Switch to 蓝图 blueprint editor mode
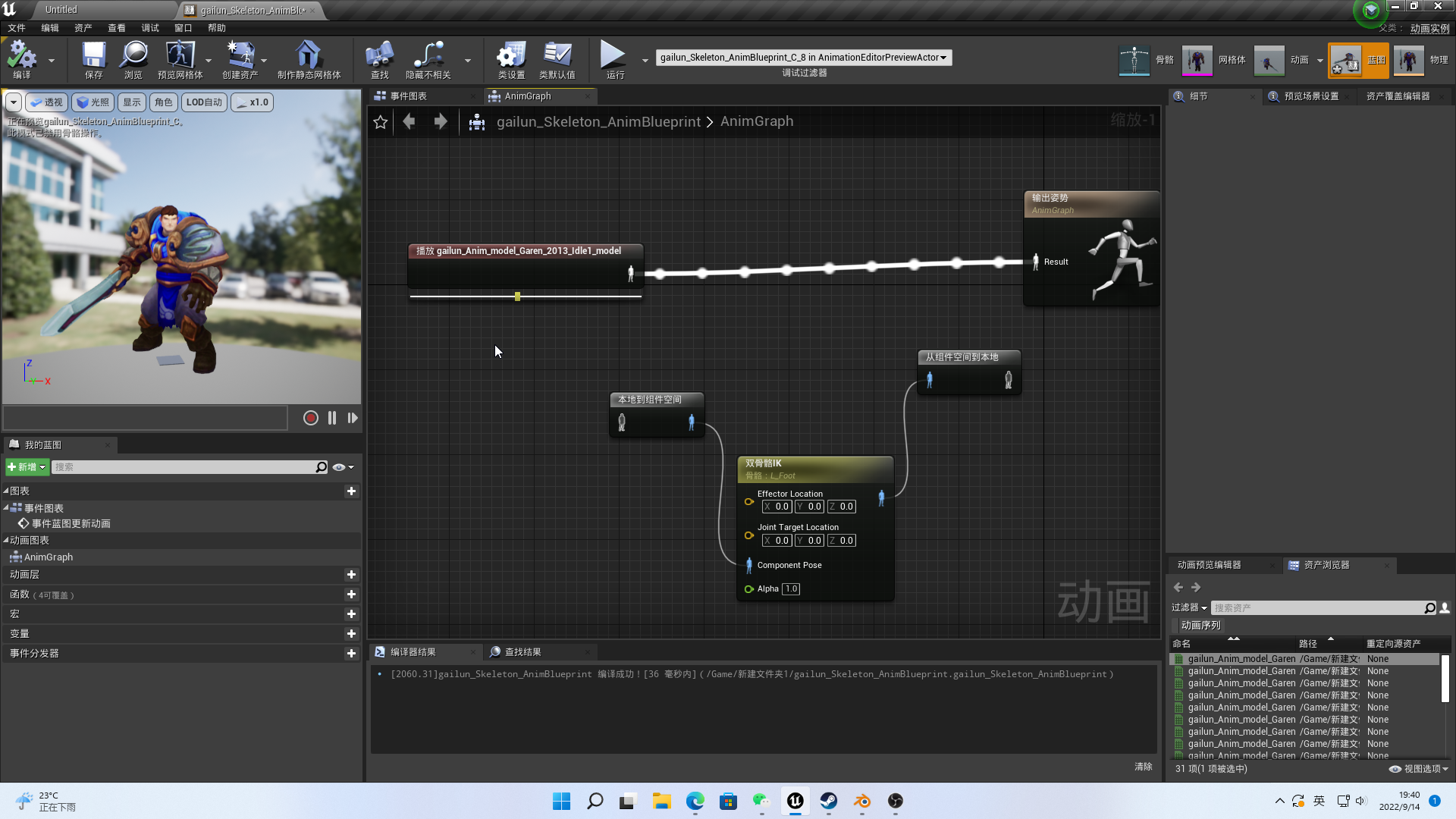1456x819 pixels. (x=1358, y=60)
